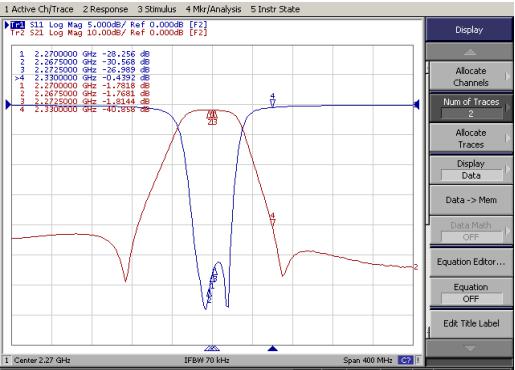Click the right reference level arrow

click(x=416, y=105)
